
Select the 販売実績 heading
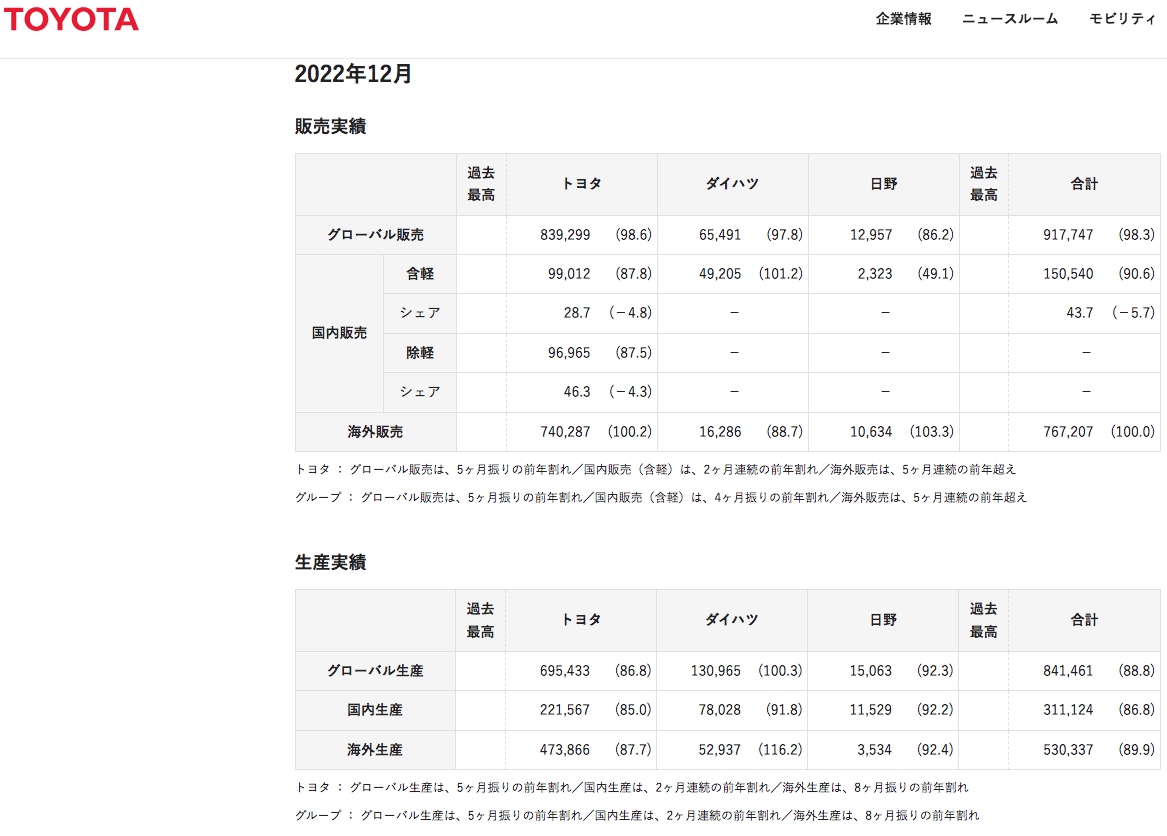pos(330,127)
